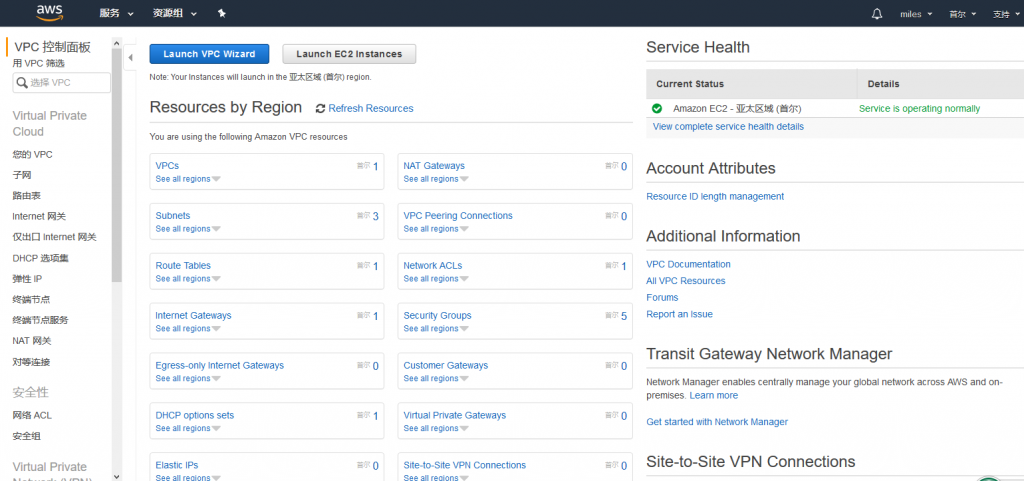The width and height of the screenshot is (1024, 481).
Task: Open the 服务 services dropdown menu
Action: click(x=115, y=14)
